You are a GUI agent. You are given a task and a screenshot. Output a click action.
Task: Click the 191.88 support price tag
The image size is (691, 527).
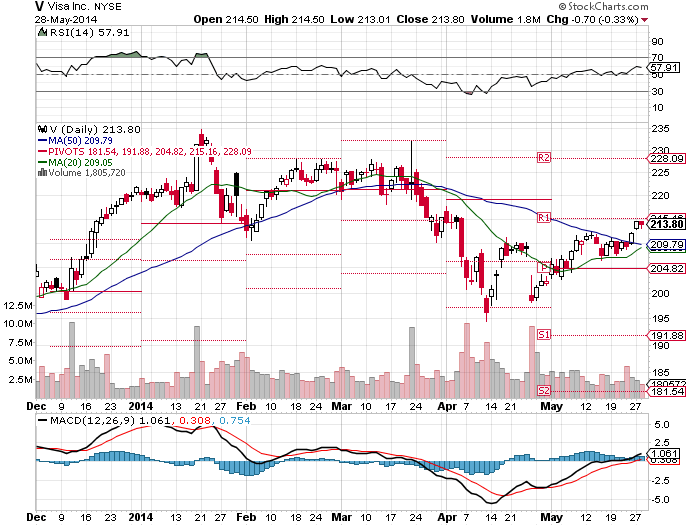[x=666, y=335]
